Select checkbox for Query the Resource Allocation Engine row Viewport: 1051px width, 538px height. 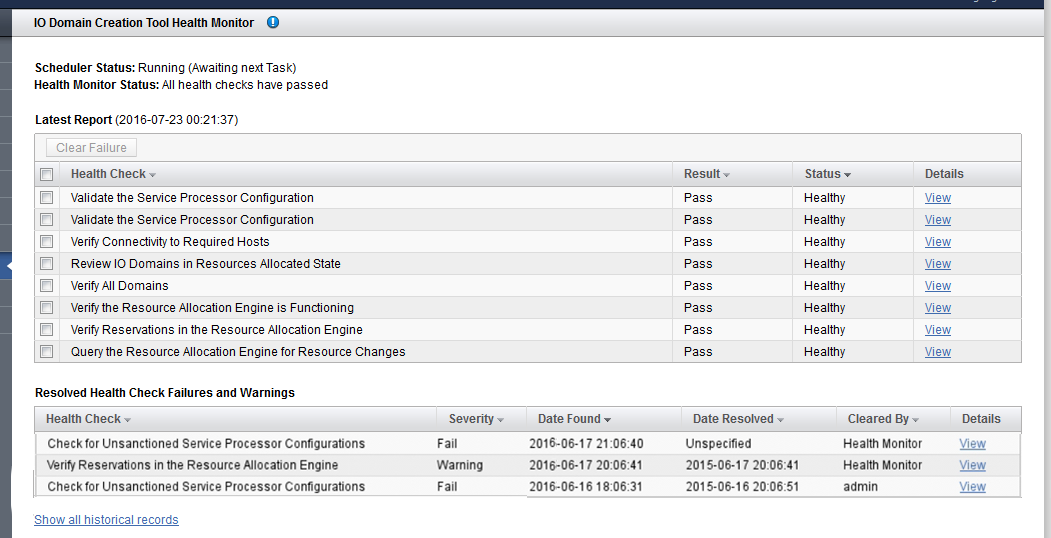pyautogui.click(x=46, y=352)
